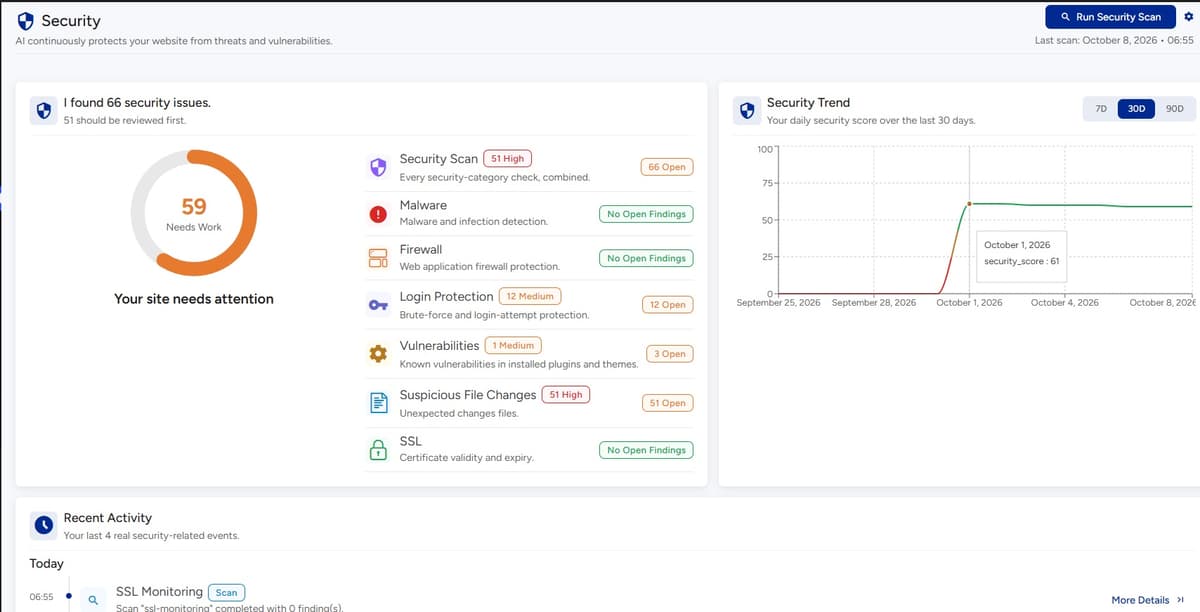Click the SSL Monitoring activity title
Screen dimensions: 1200x612
point(159,592)
